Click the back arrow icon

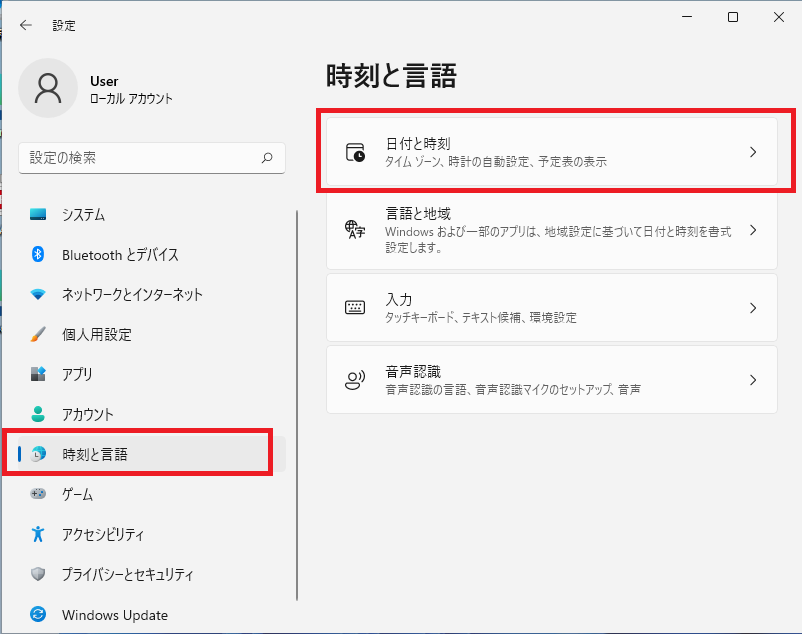[x=26, y=25]
